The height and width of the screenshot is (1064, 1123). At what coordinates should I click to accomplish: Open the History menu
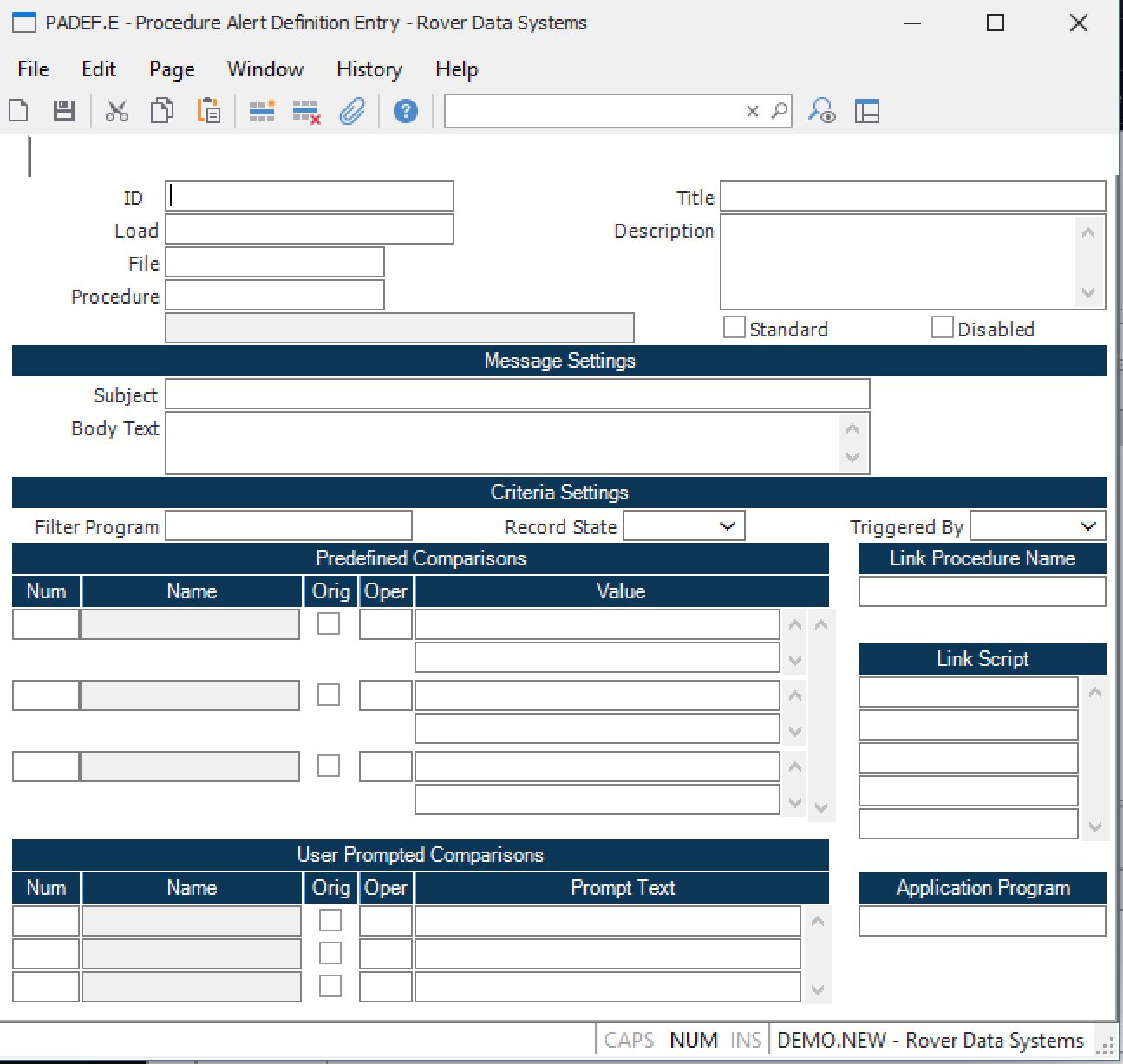click(x=369, y=69)
